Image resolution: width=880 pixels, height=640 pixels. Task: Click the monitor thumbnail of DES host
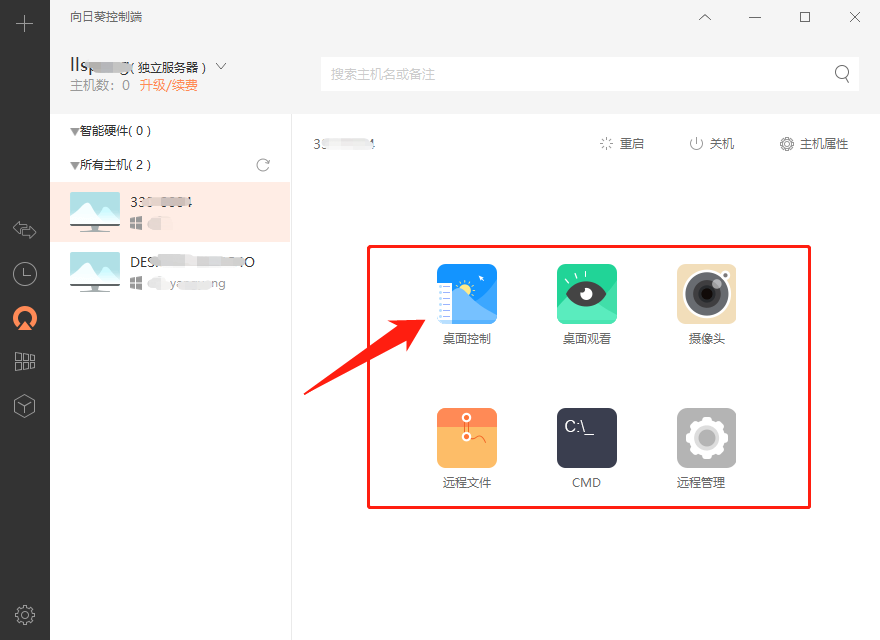click(x=95, y=272)
